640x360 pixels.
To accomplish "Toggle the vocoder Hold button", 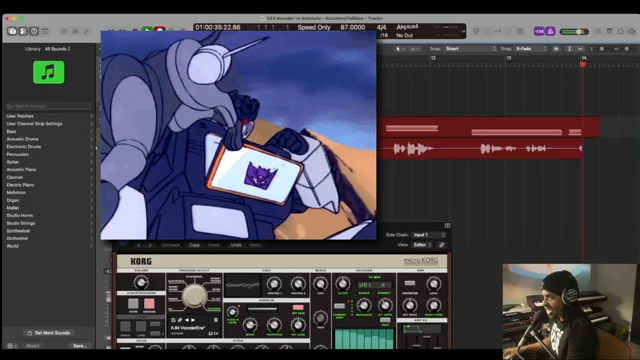I will point(385,320).
